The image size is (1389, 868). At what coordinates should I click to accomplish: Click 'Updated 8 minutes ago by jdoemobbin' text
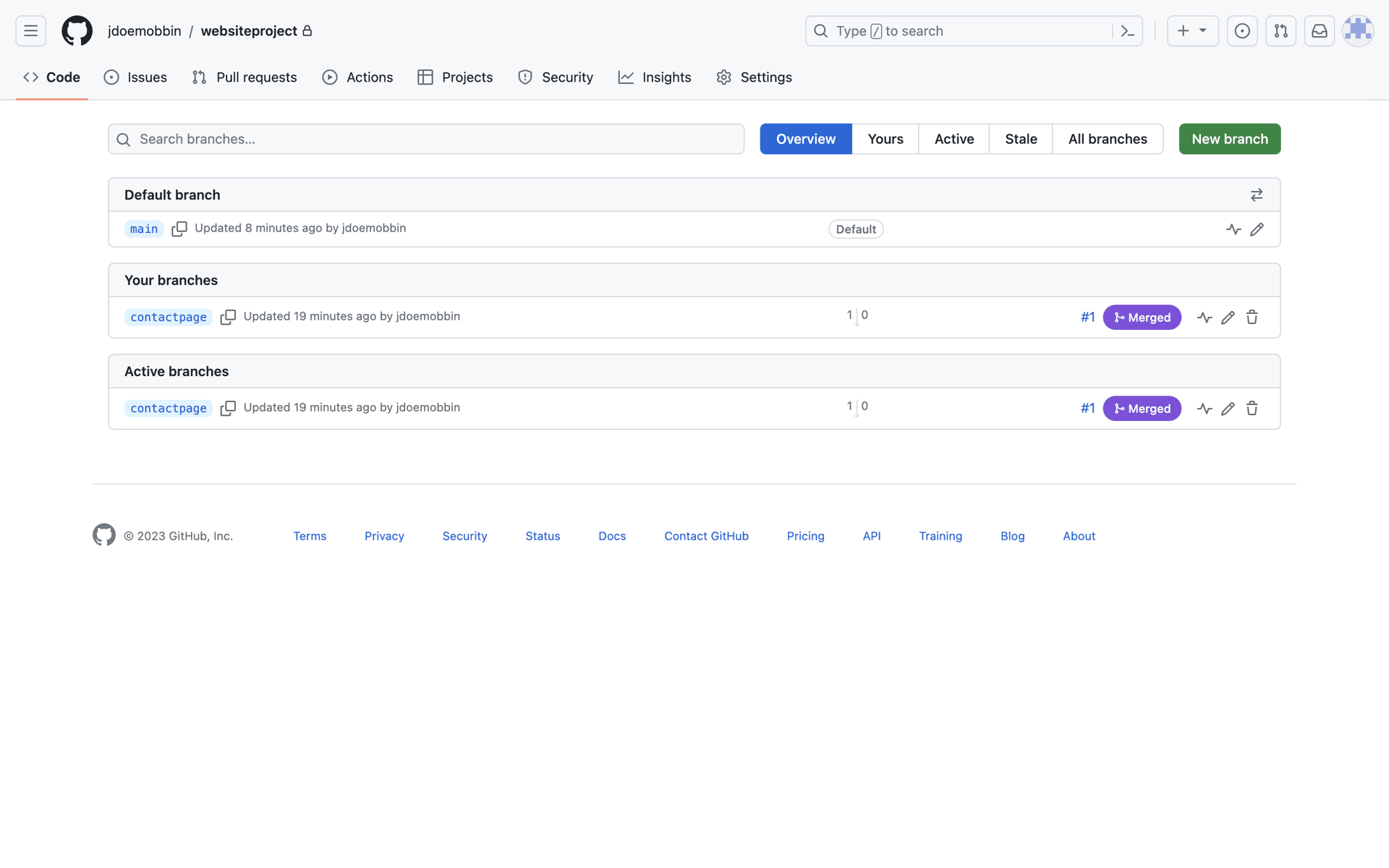(300, 228)
